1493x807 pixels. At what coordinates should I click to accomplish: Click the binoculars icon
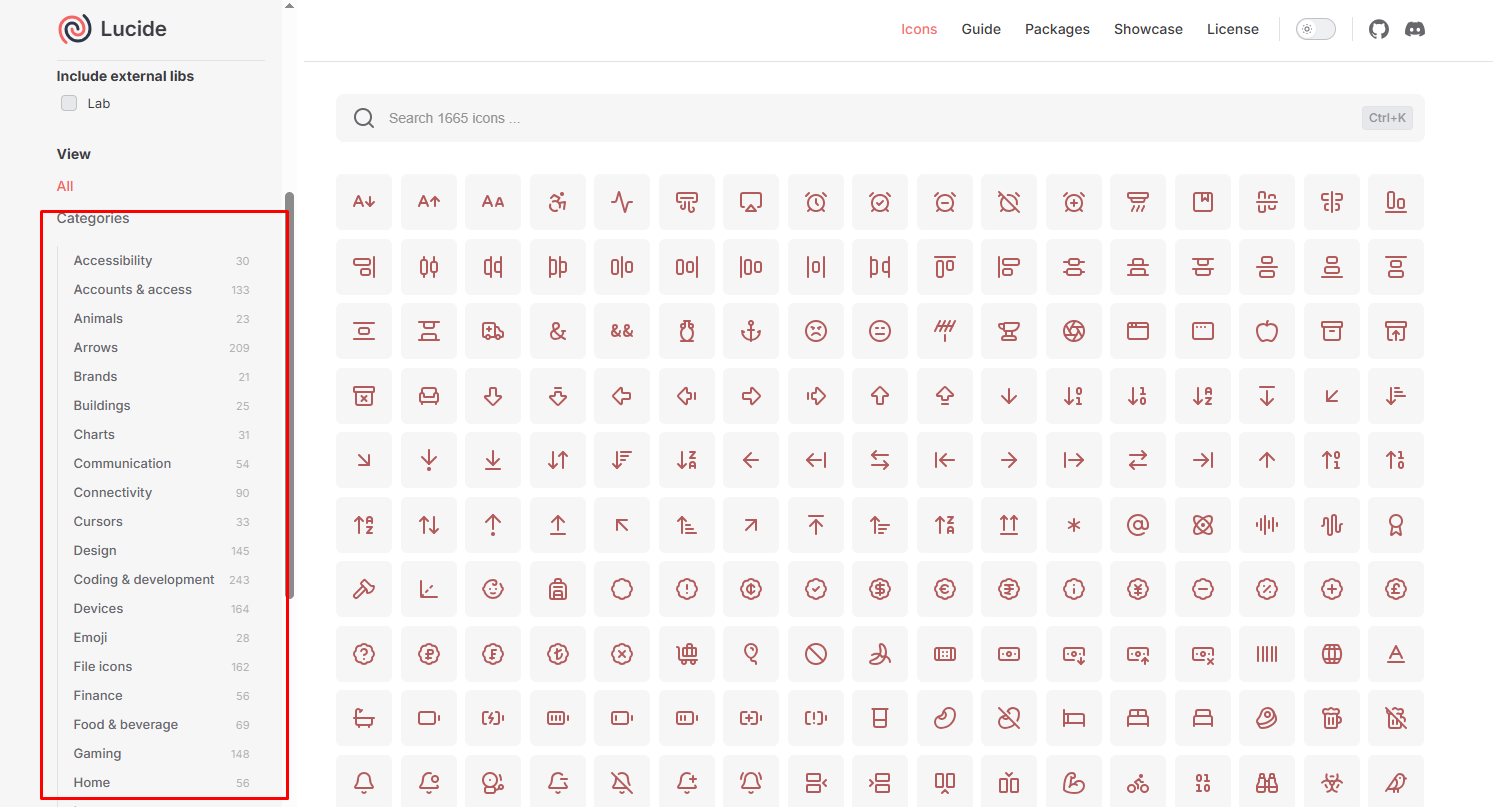pos(1267,782)
